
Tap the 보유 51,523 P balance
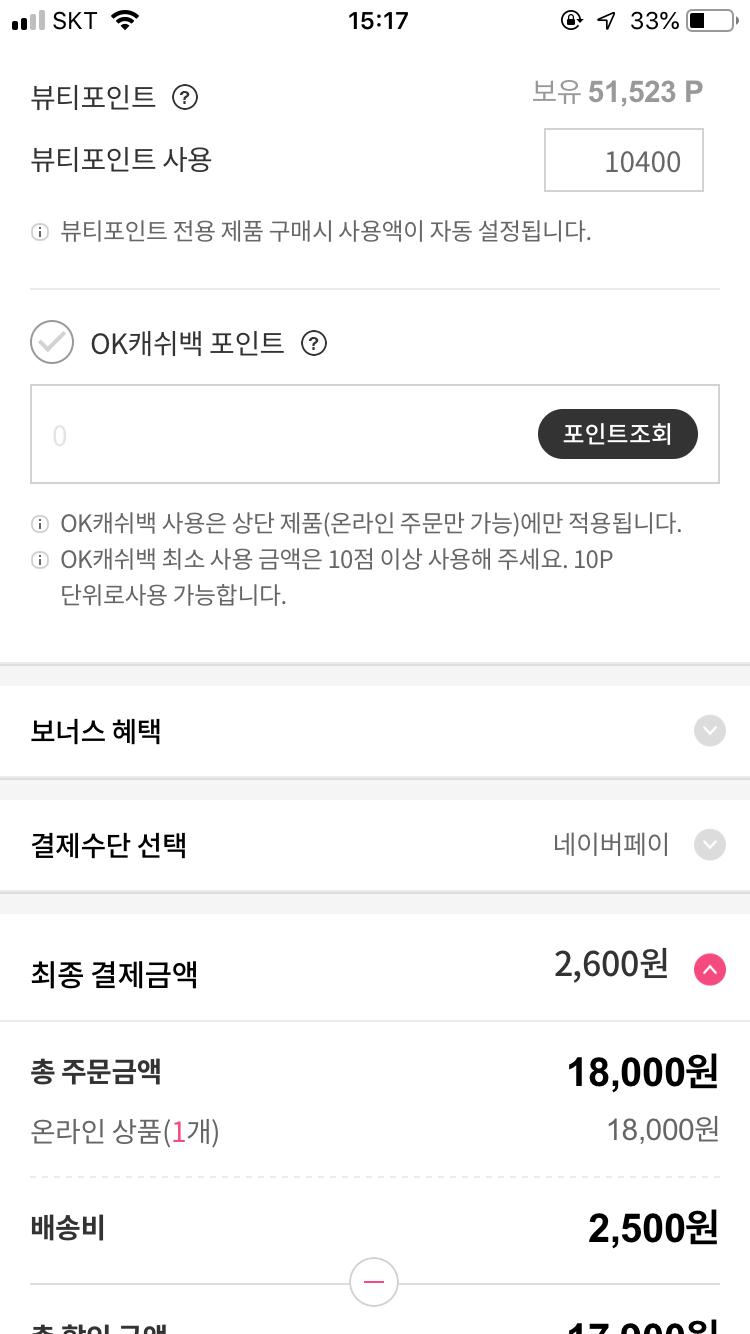click(x=617, y=92)
